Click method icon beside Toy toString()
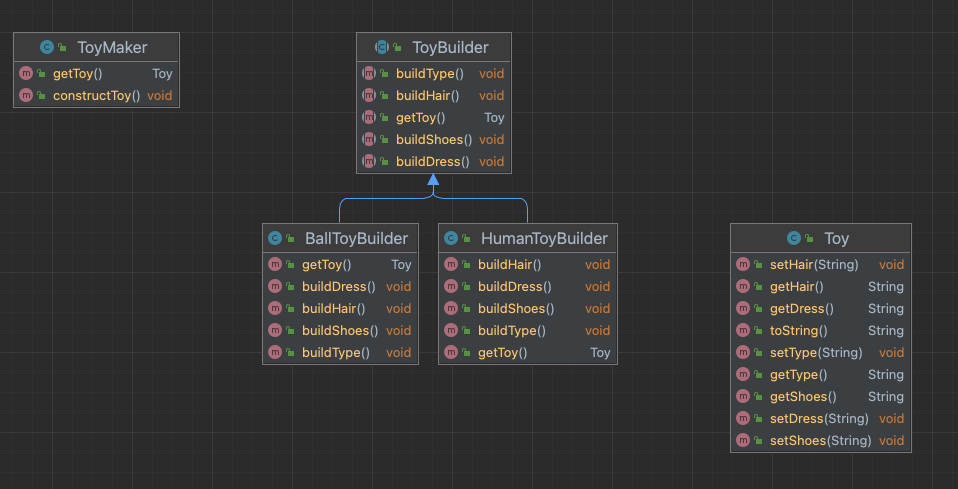 pos(743,330)
